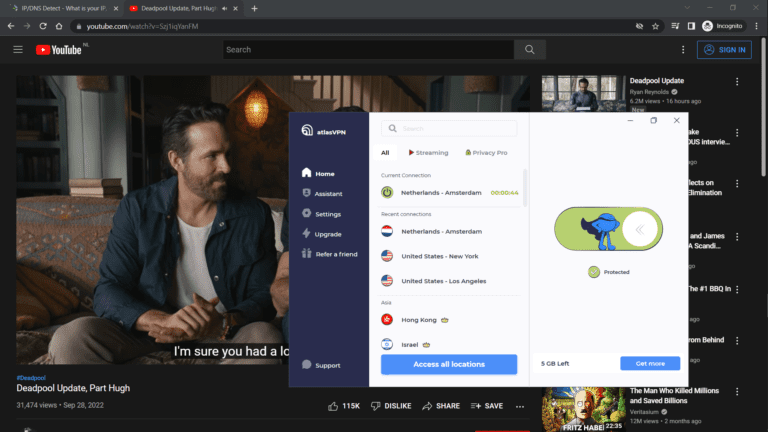
Task: Click the Protected status label
Action: 616,272
